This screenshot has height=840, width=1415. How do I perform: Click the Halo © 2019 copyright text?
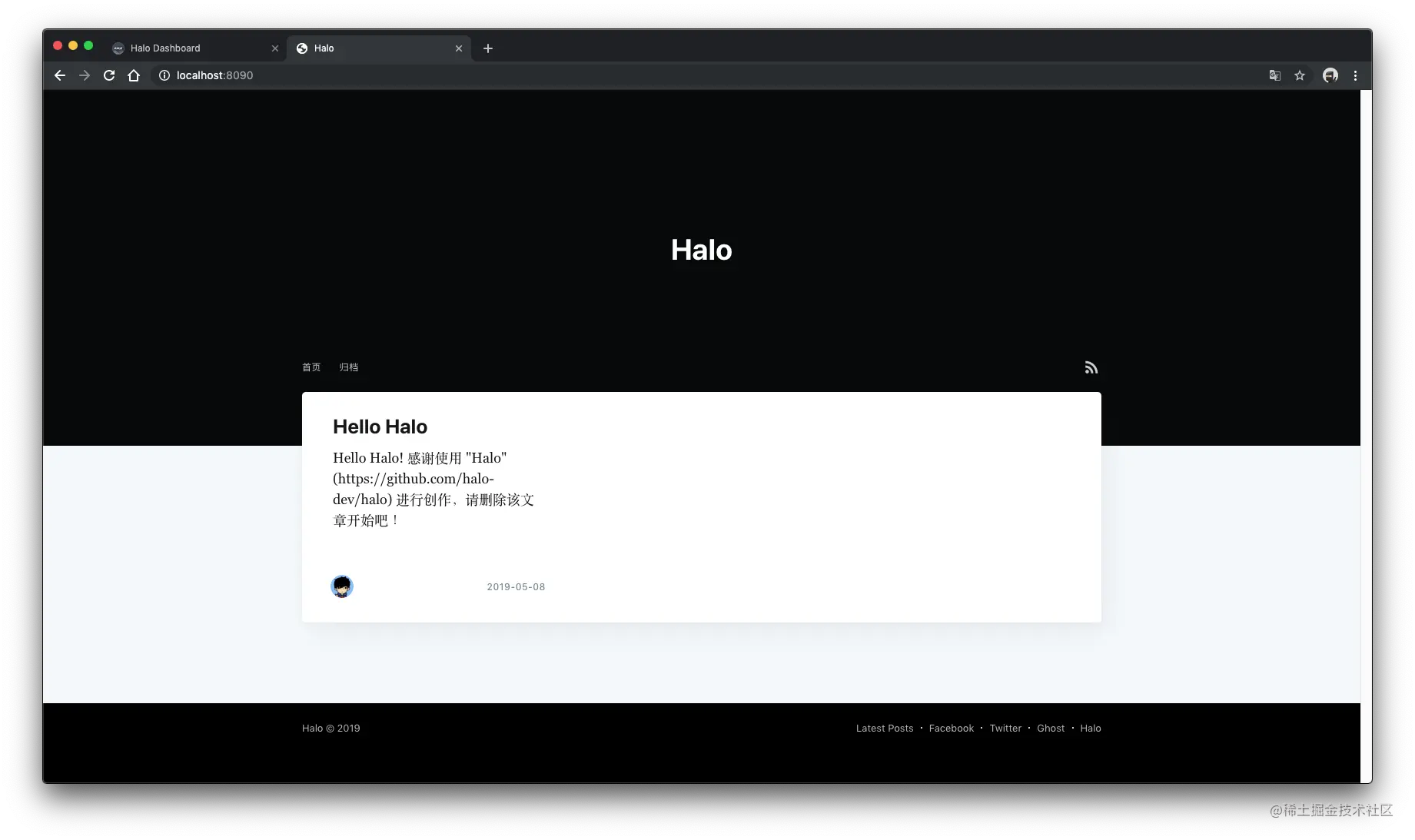click(x=331, y=729)
